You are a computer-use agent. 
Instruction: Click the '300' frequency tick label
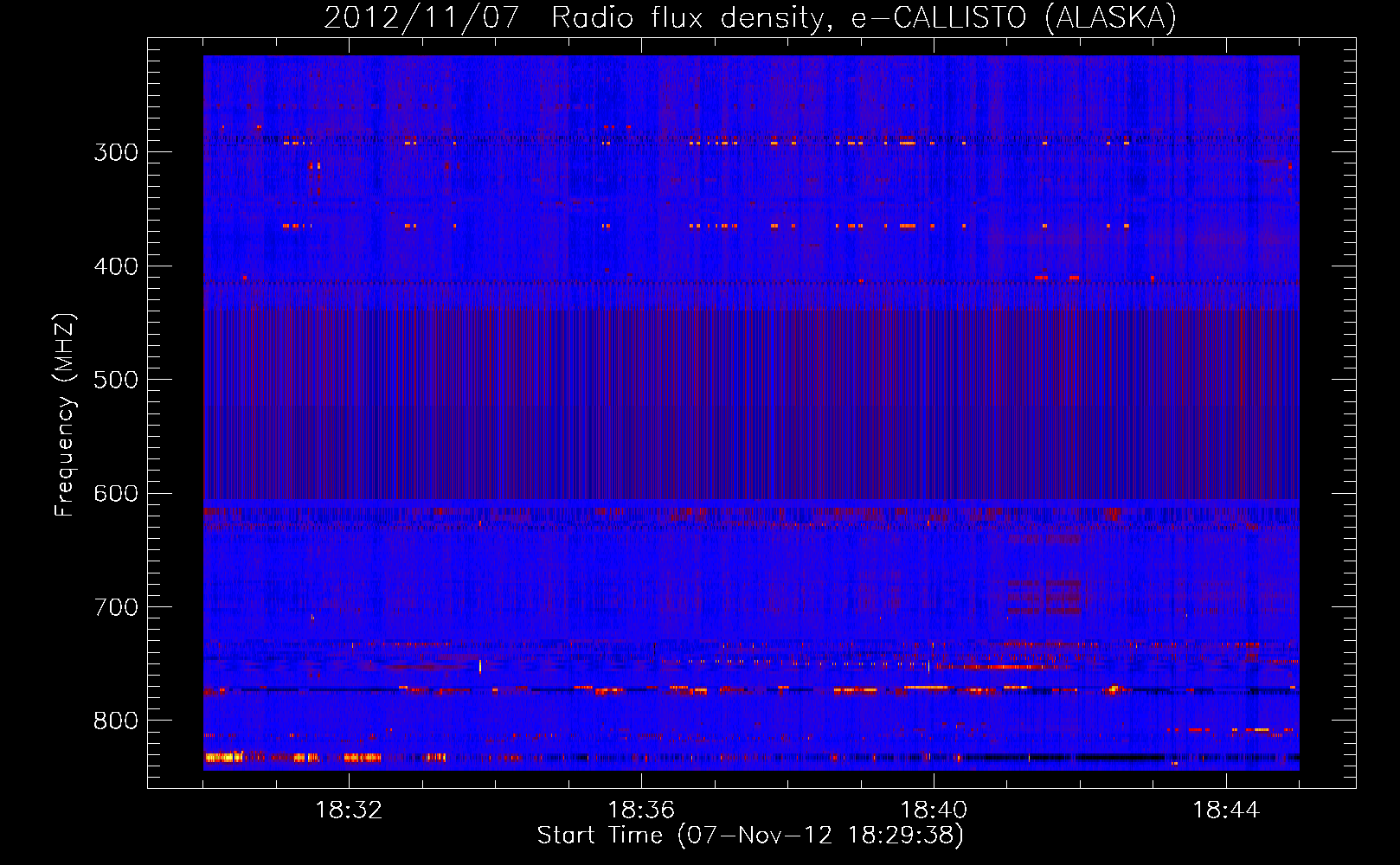(116, 152)
